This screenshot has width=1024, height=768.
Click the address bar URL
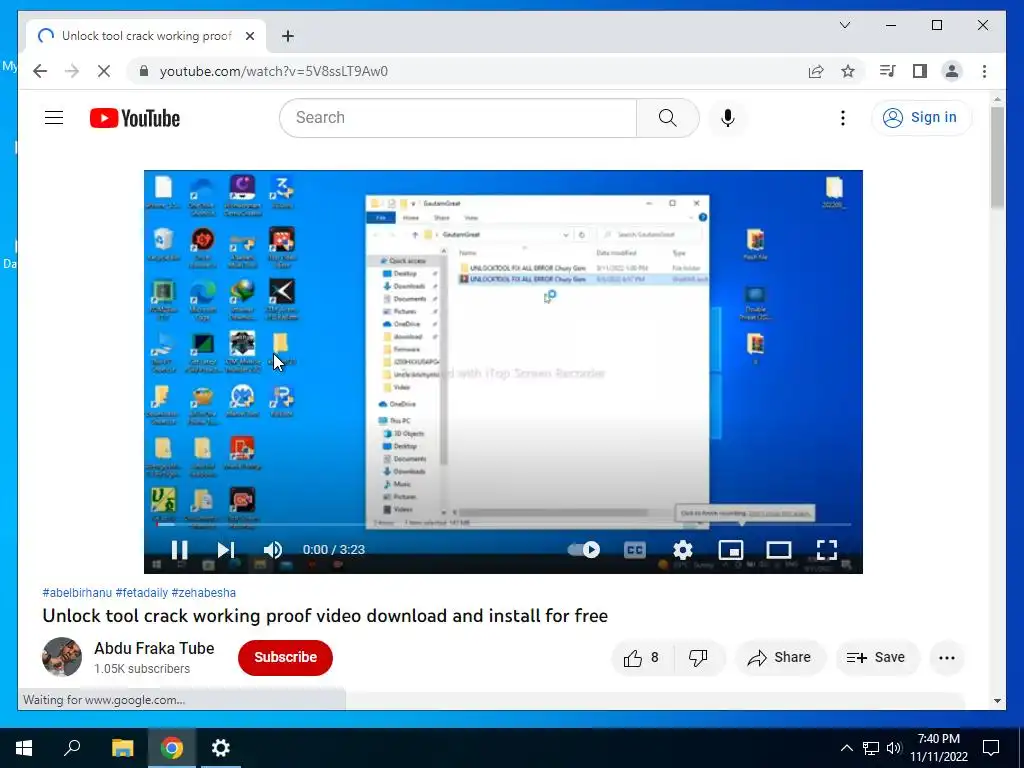(274, 71)
